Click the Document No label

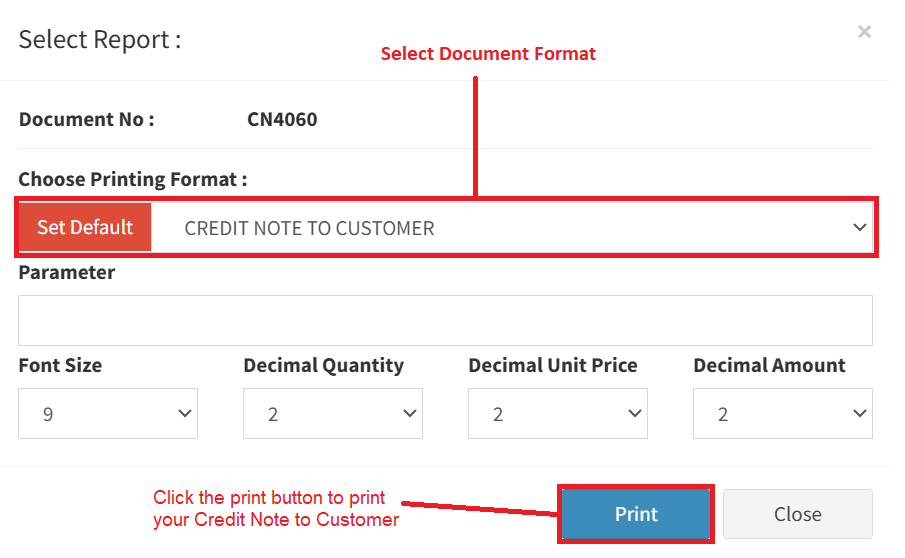[86, 120]
